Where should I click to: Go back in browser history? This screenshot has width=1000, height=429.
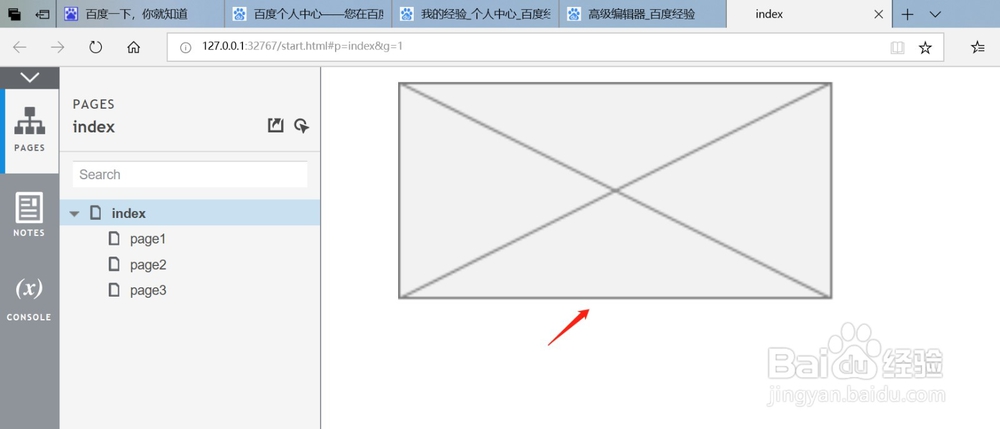click(20, 48)
